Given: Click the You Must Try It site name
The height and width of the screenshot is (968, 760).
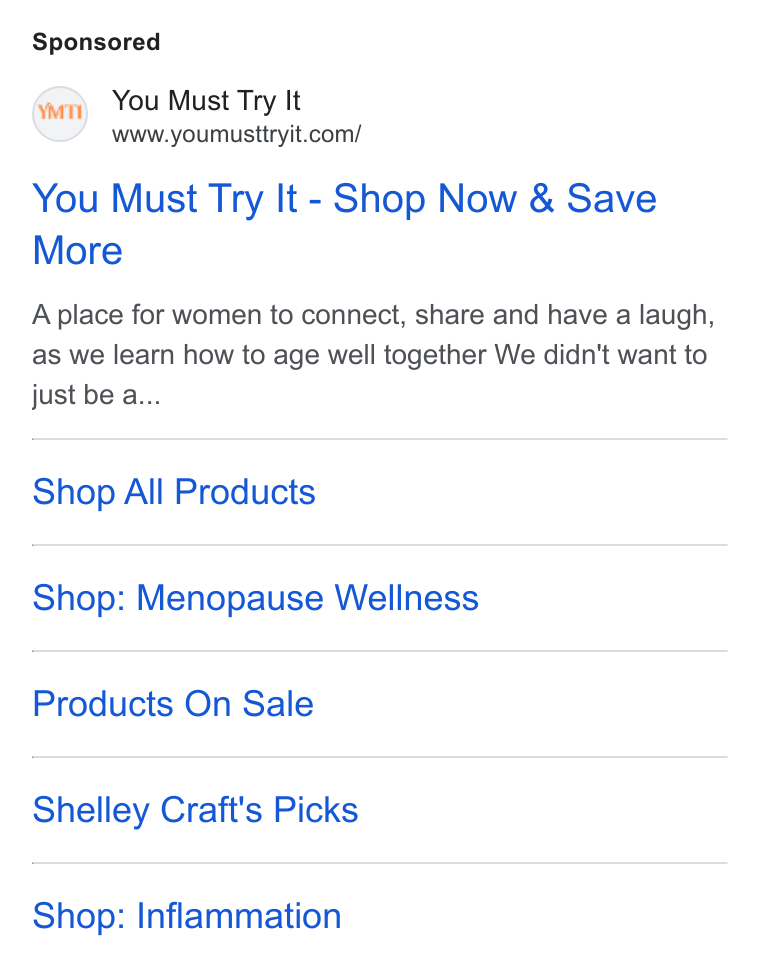Looking at the screenshot, I should point(206,101).
